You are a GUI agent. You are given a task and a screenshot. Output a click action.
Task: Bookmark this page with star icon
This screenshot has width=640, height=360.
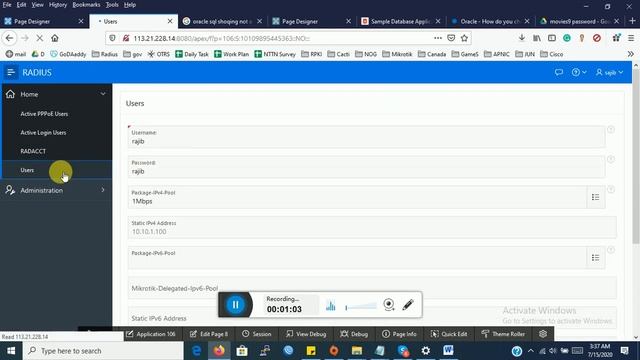(464, 38)
